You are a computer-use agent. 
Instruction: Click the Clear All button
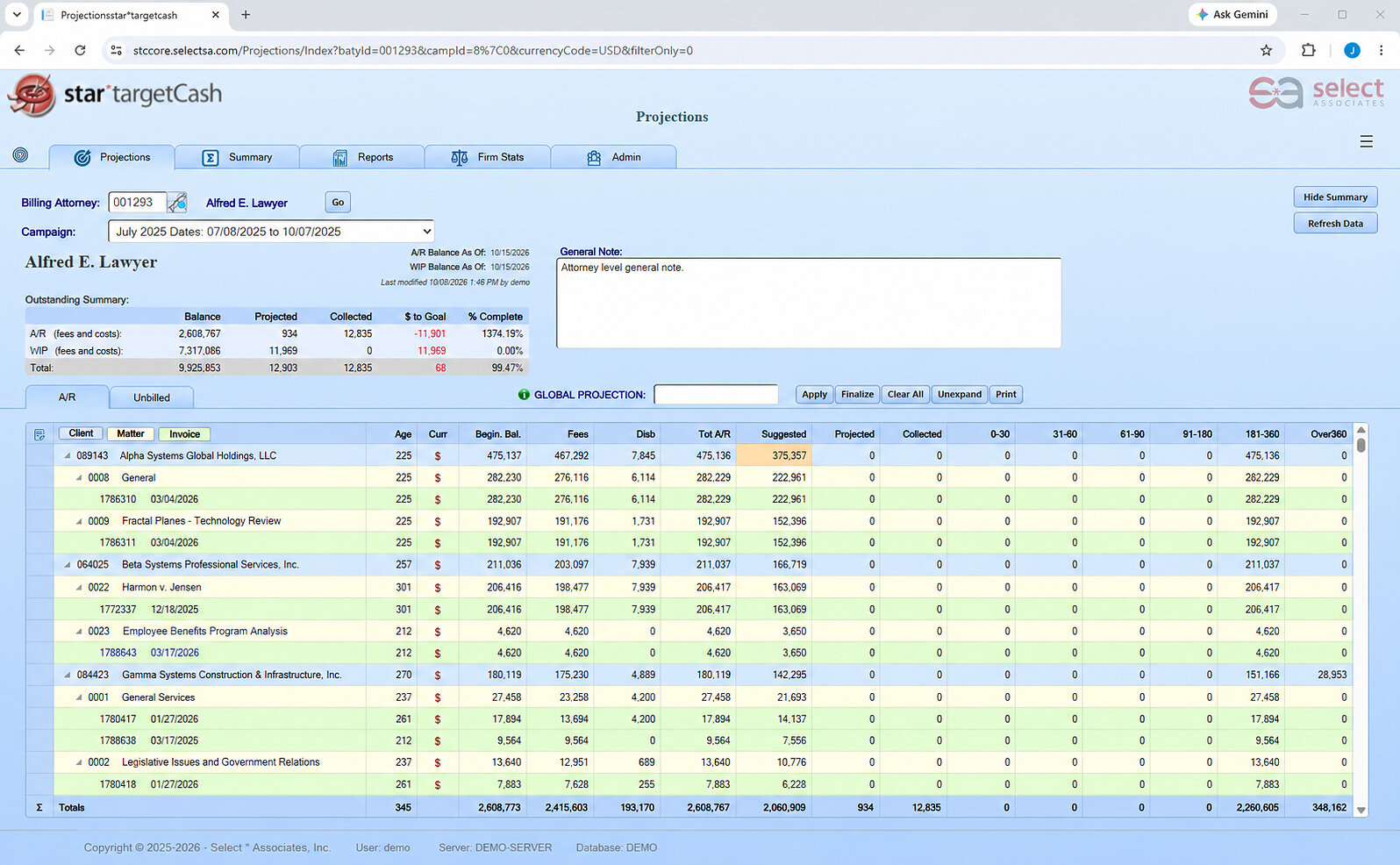pyautogui.click(x=905, y=395)
